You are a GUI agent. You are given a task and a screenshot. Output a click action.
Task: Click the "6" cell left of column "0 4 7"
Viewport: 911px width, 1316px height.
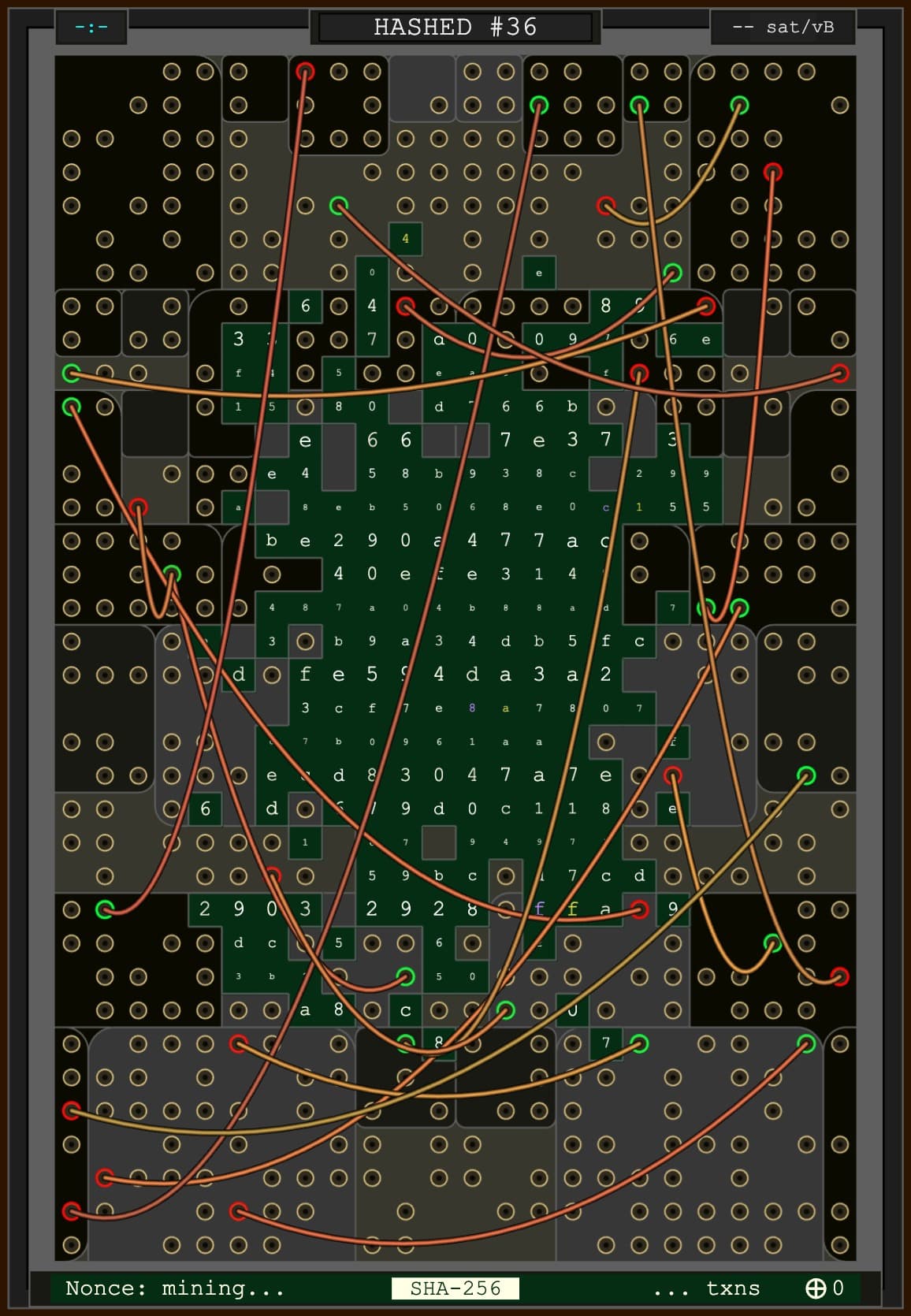305,306
